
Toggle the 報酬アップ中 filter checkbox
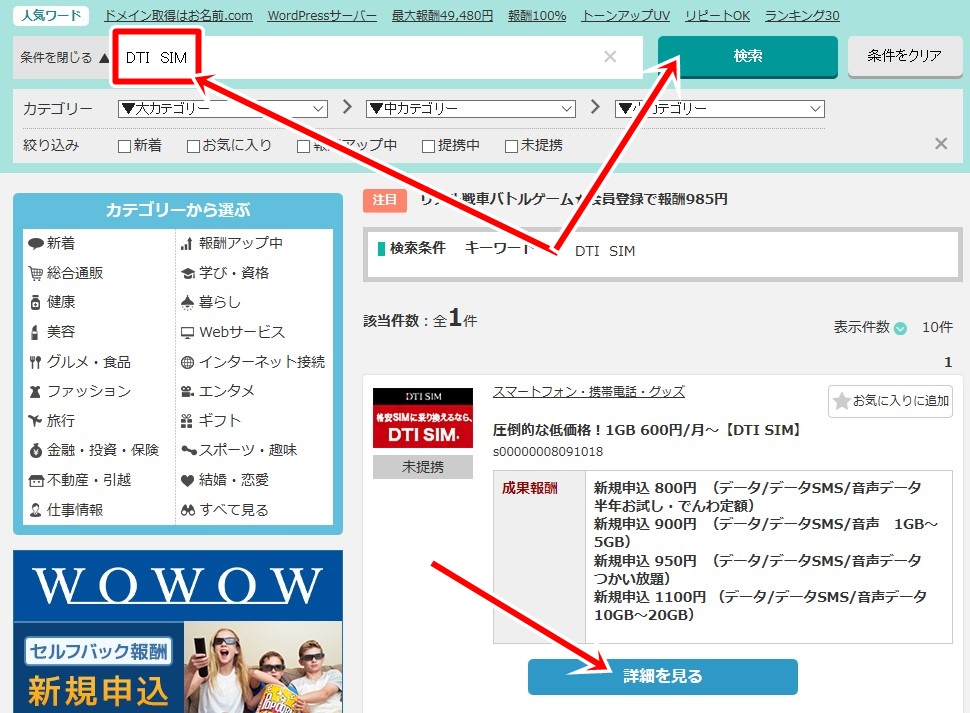303,146
